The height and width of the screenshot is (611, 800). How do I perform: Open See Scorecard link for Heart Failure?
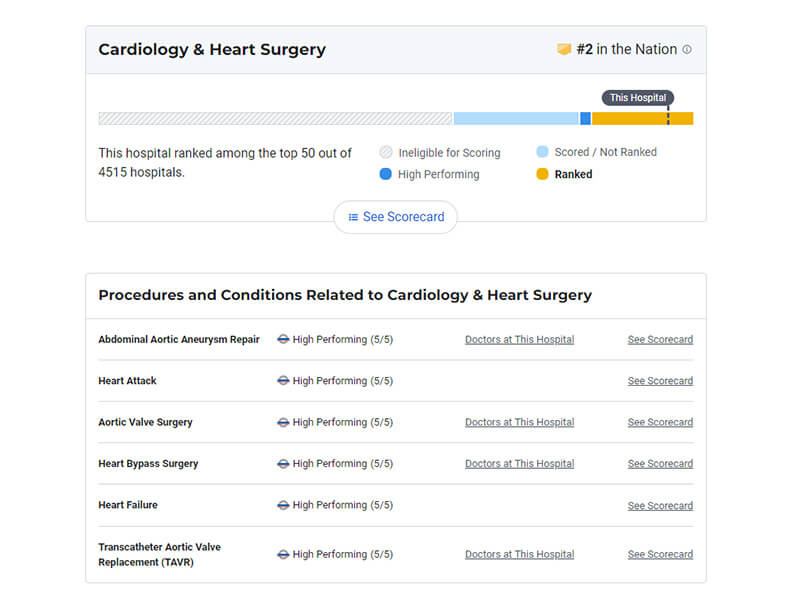click(660, 505)
